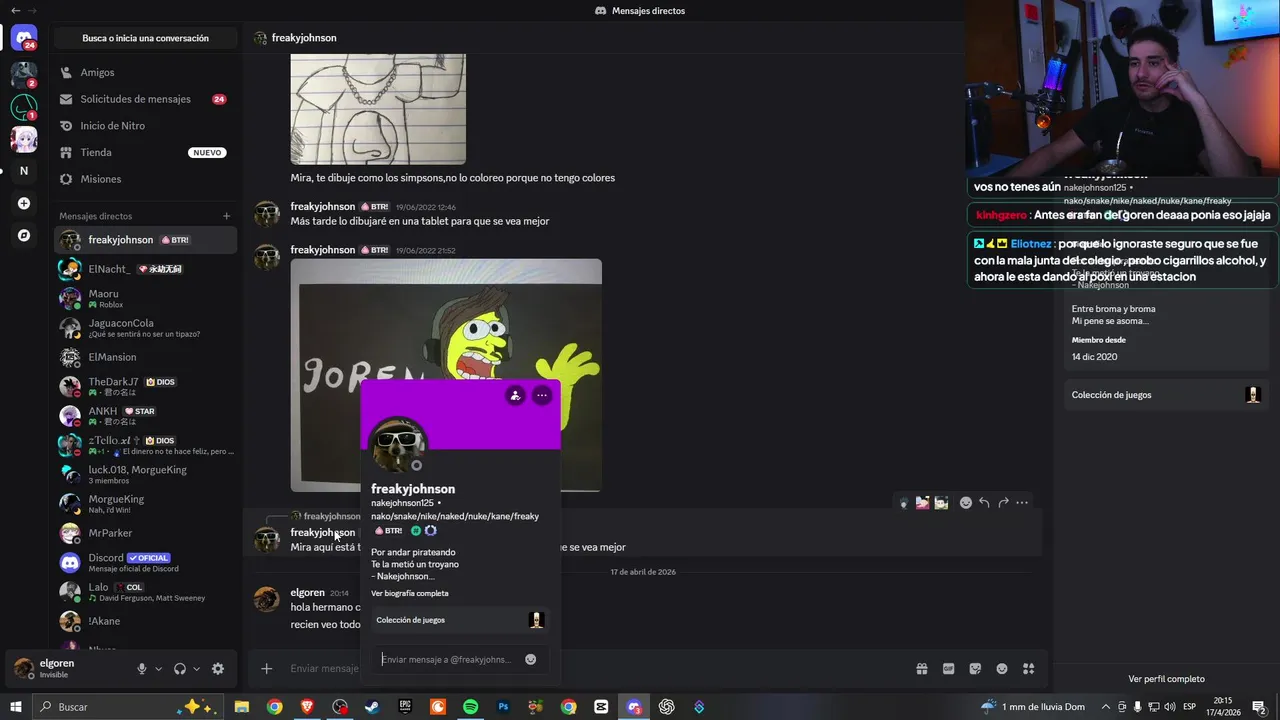Image resolution: width=1280 pixels, height=720 pixels.
Task: Open the apps launcher icon in the chat bar
Action: pos(1028,669)
